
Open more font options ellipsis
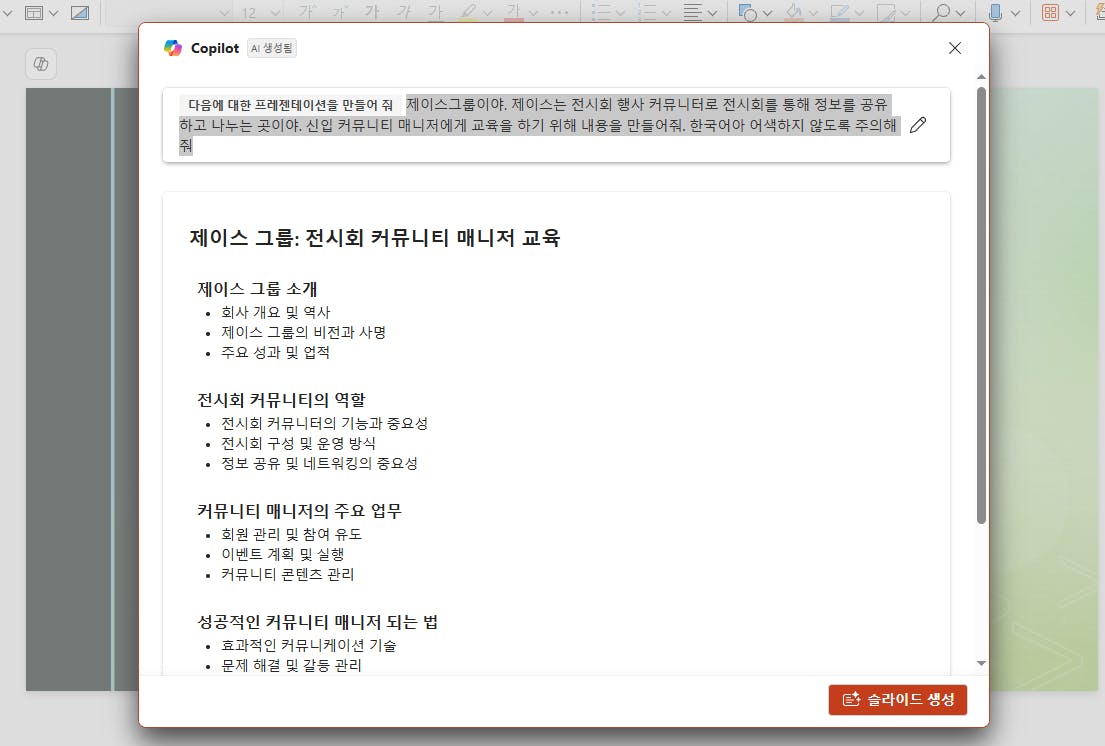click(560, 13)
